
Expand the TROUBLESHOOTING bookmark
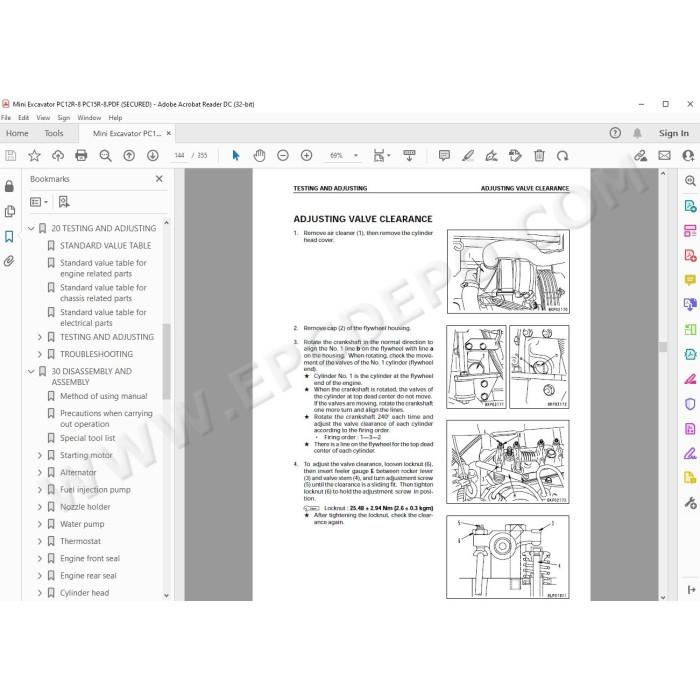(40, 354)
